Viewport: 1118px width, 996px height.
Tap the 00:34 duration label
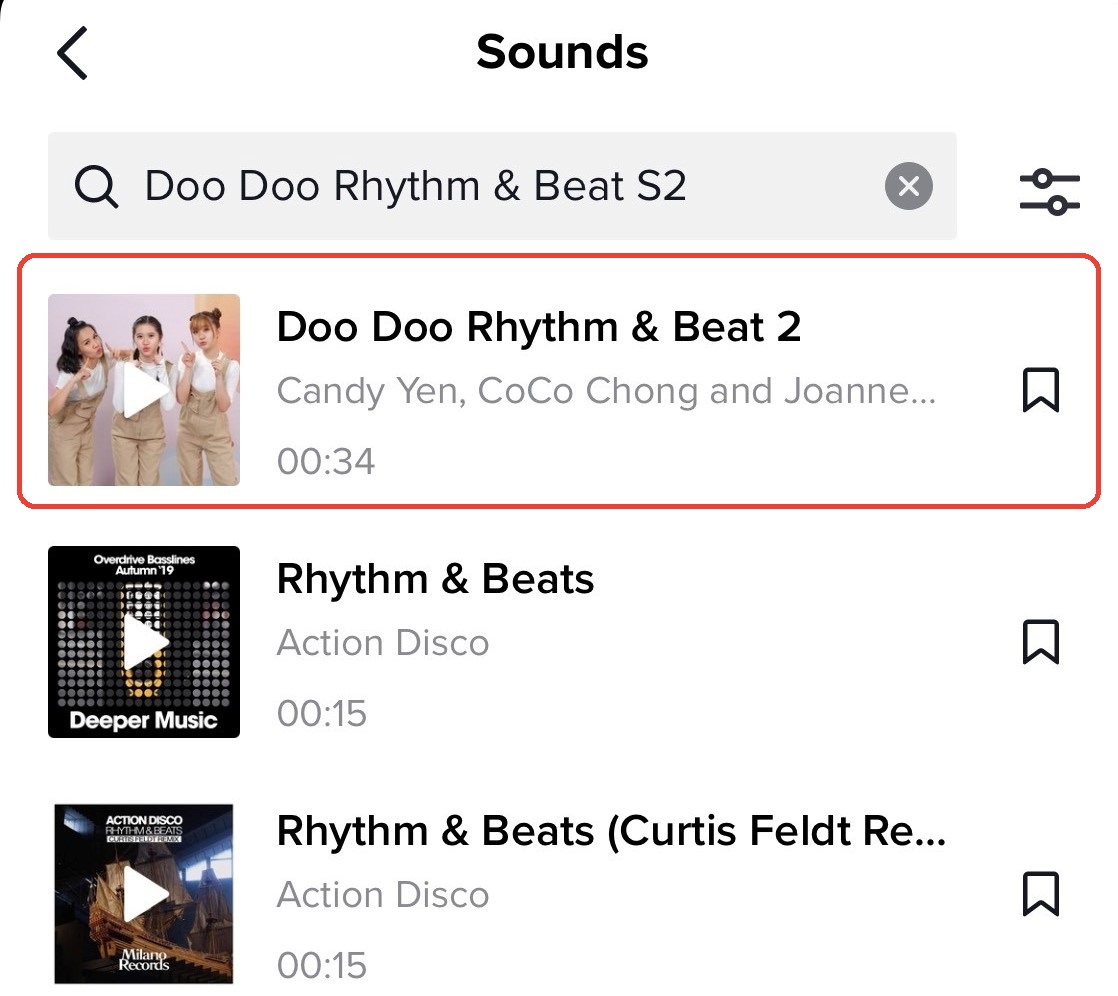(x=326, y=461)
